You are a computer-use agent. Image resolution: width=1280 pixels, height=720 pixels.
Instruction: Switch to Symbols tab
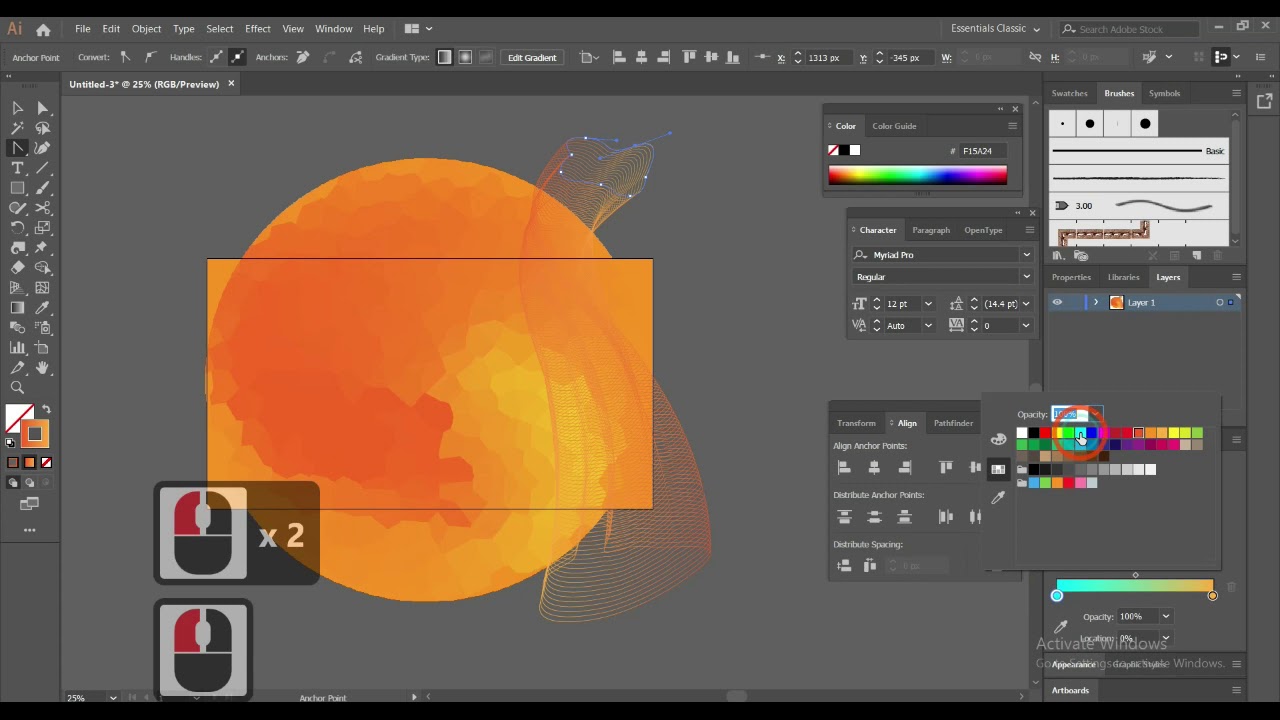tap(1164, 93)
